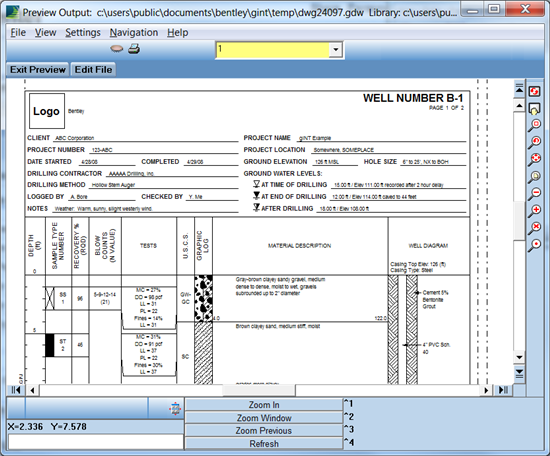
Task: Click the zoom in plus magnifier icon
Action: point(535,211)
